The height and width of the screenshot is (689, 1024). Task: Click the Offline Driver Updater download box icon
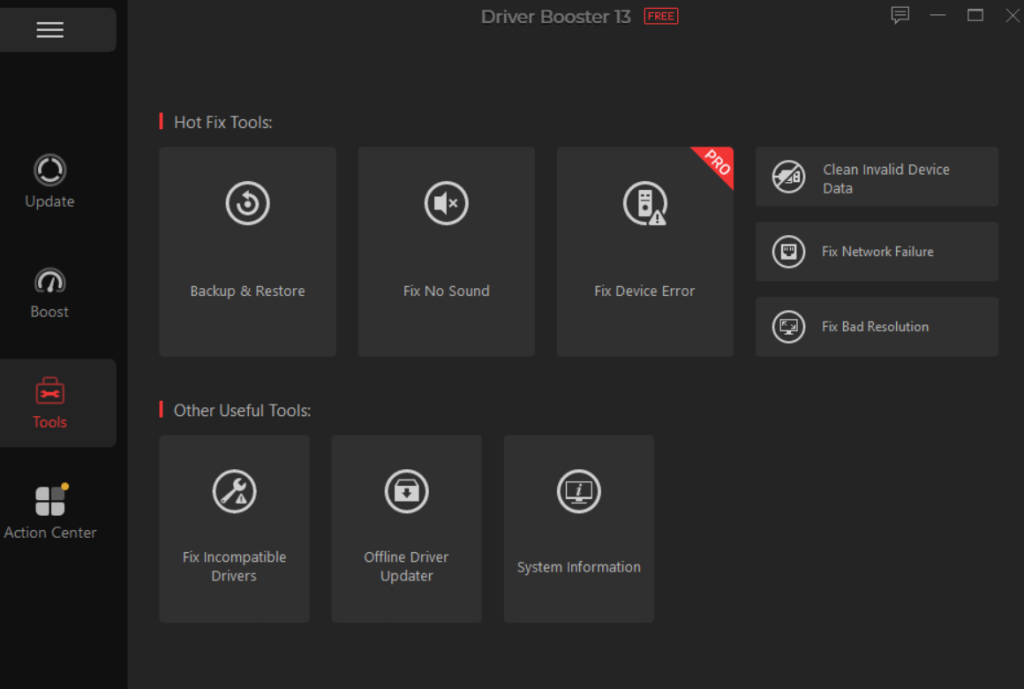[406, 491]
